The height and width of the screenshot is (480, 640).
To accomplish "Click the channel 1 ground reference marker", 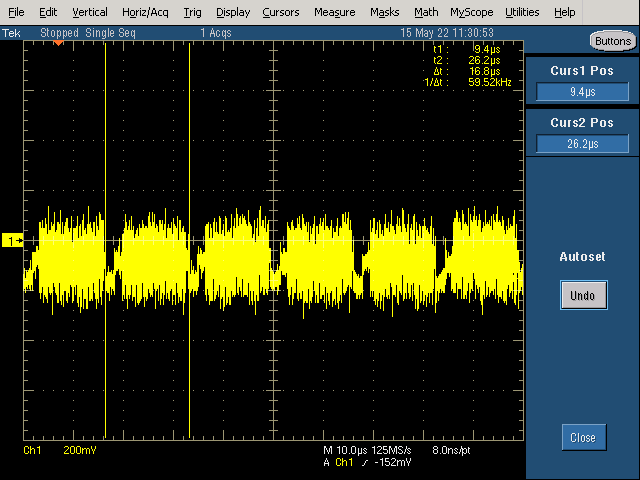I will (13, 241).
